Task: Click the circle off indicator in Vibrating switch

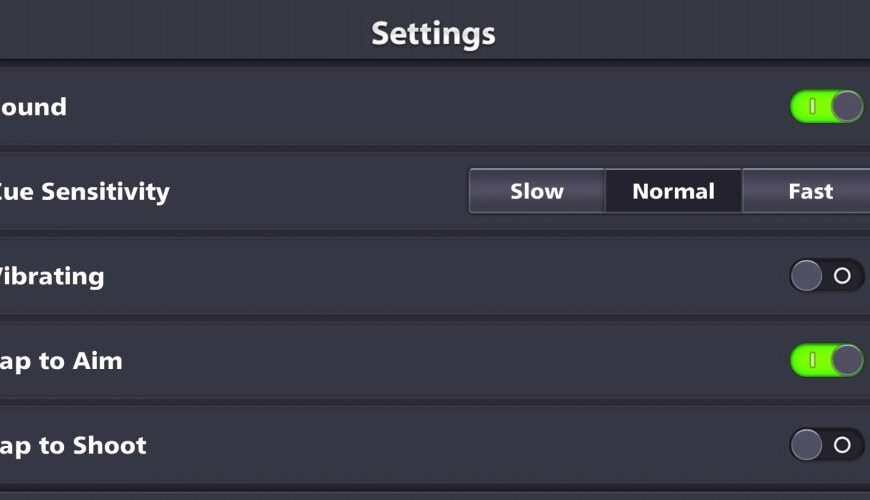Action: pos(842,275)
